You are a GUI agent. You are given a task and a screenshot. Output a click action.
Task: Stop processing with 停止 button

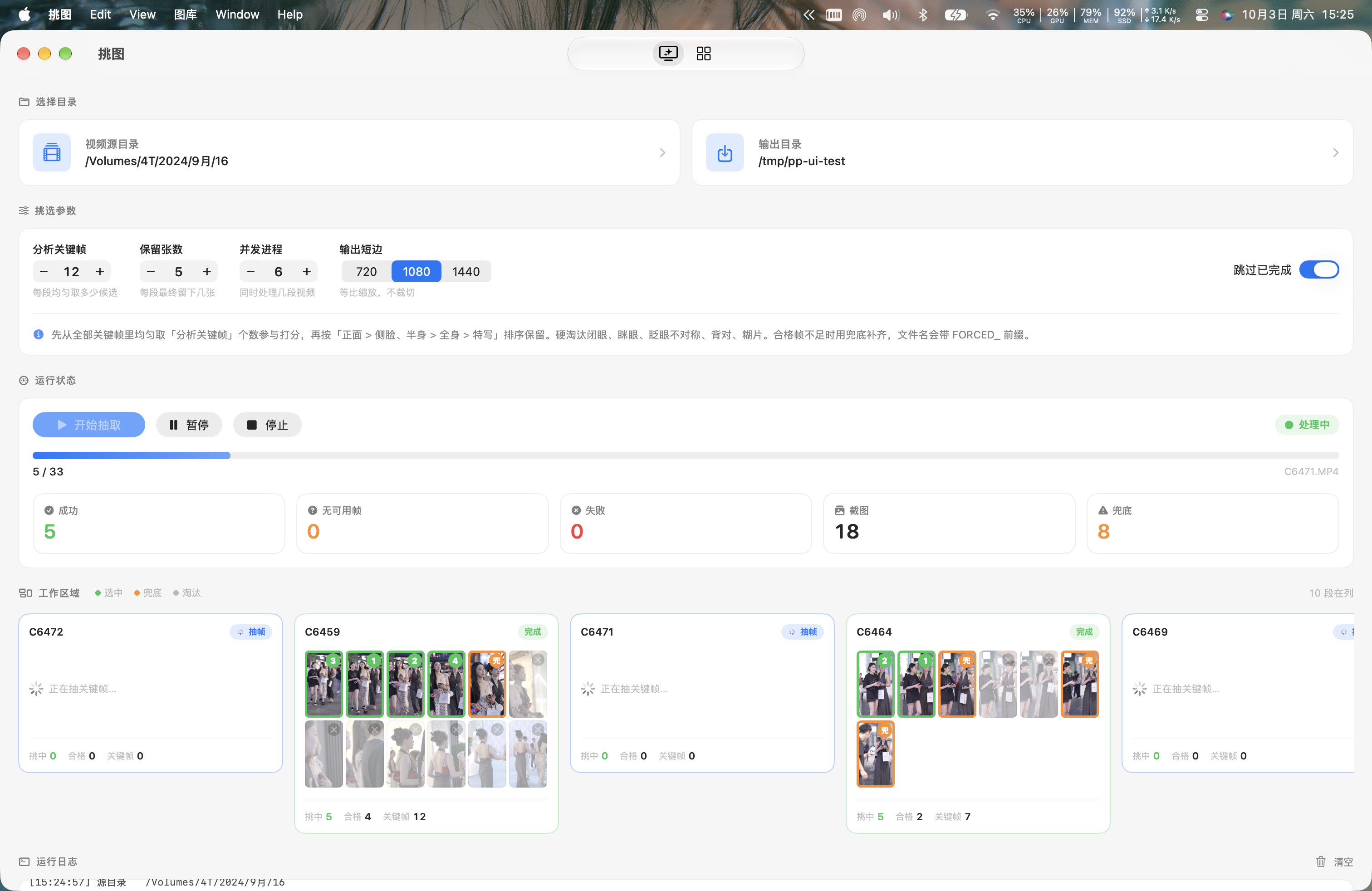tap(268, 425)
